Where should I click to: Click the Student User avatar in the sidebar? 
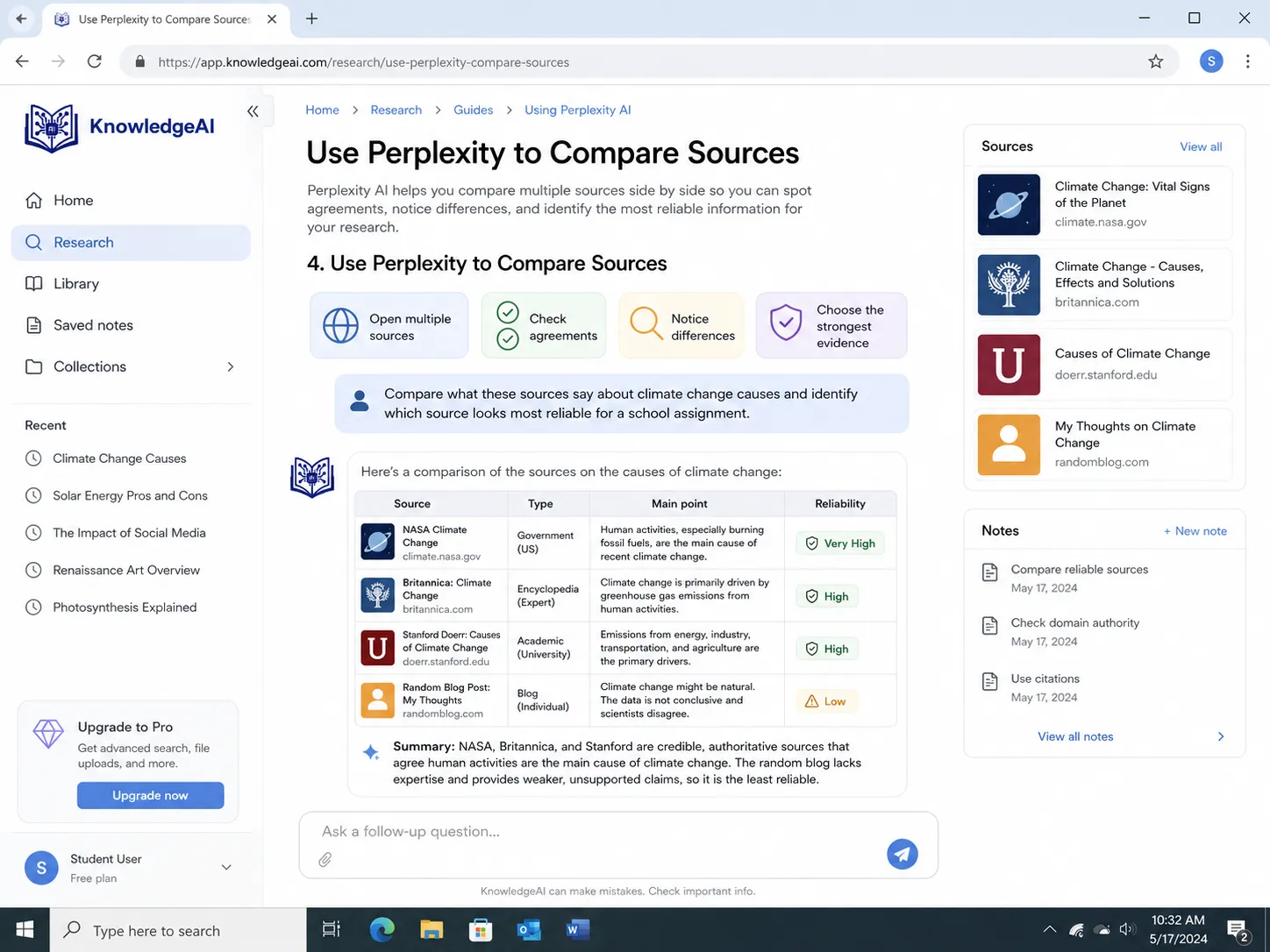point(41,868)
